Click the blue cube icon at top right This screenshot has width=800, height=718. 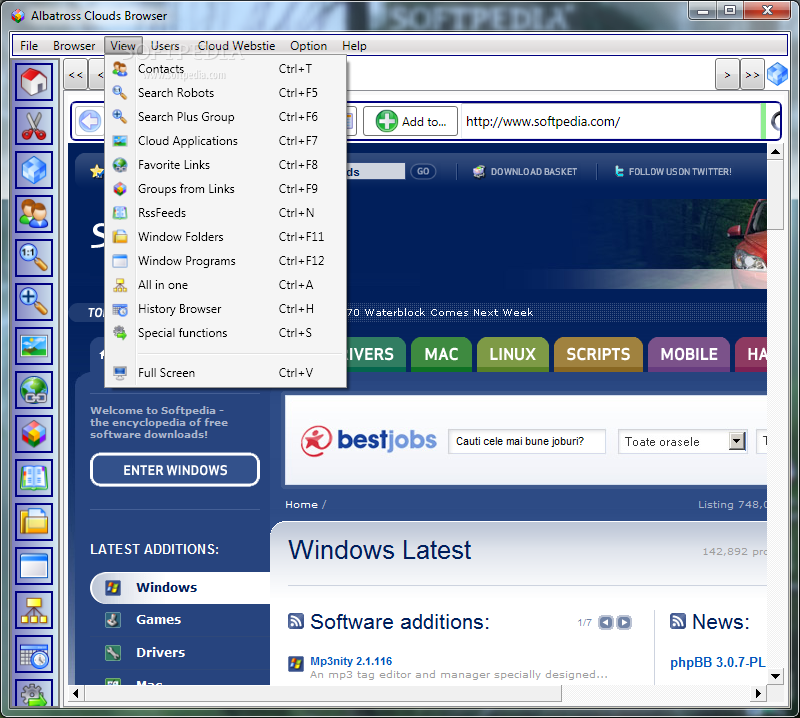[777, 75]
